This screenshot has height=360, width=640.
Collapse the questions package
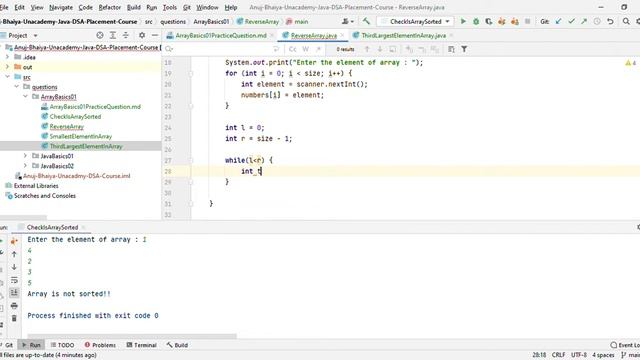click(16, 87)
